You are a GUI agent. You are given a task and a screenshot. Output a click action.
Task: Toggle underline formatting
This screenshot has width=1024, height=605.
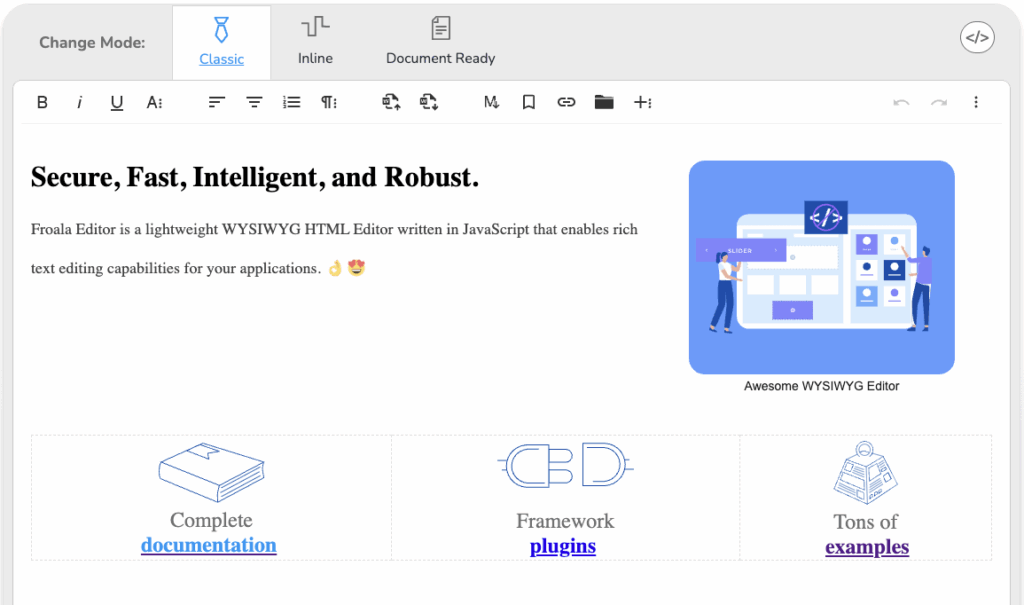117,103
